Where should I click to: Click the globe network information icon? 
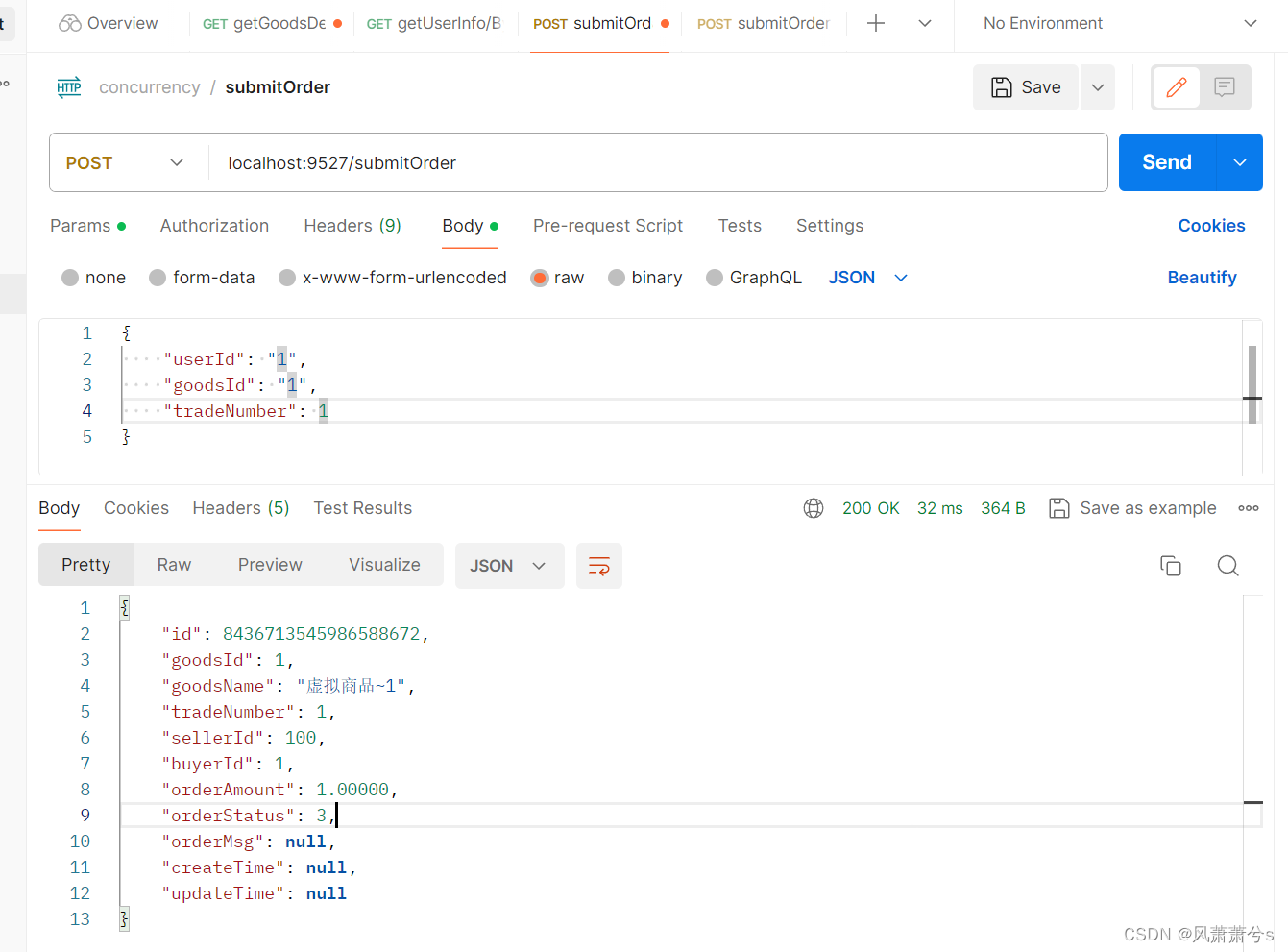click(x=814, y=508)
